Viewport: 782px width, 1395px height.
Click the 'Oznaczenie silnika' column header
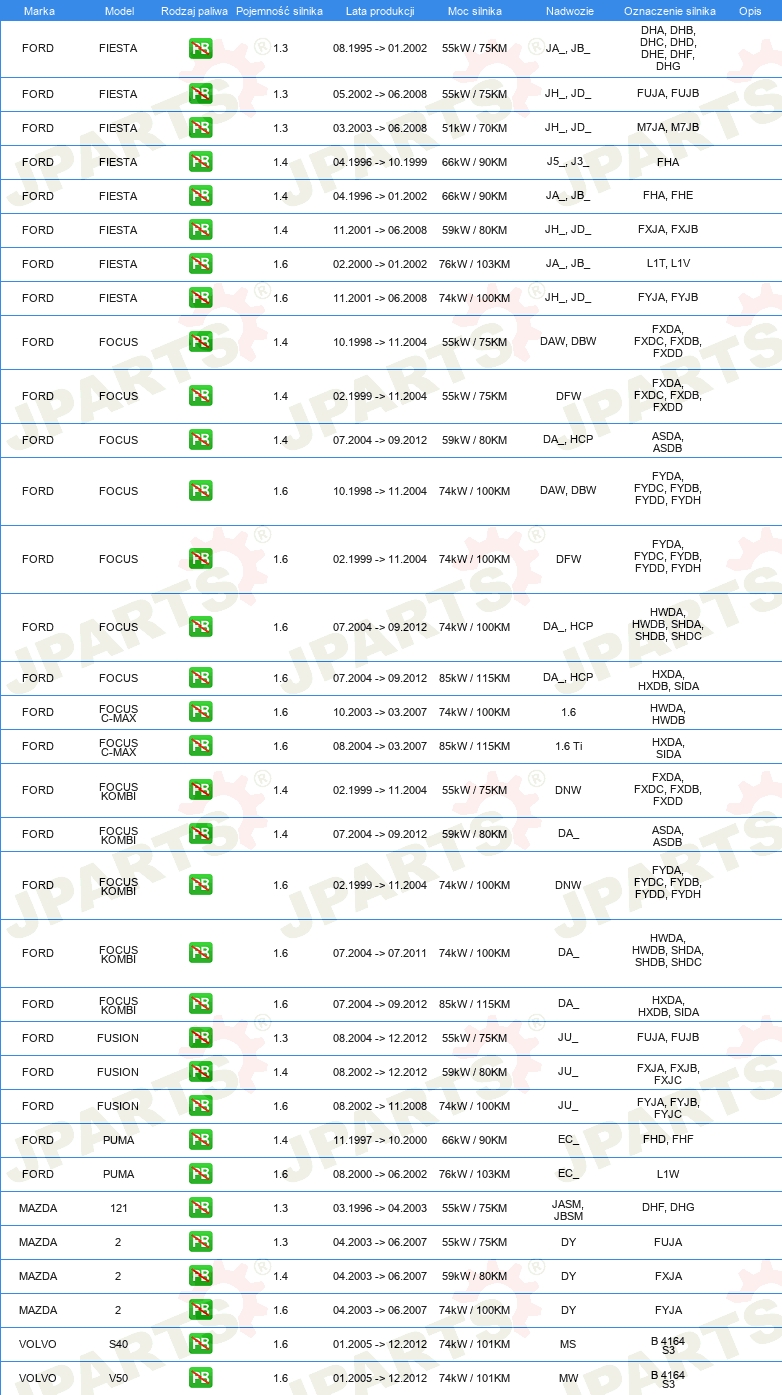[669, 10]
